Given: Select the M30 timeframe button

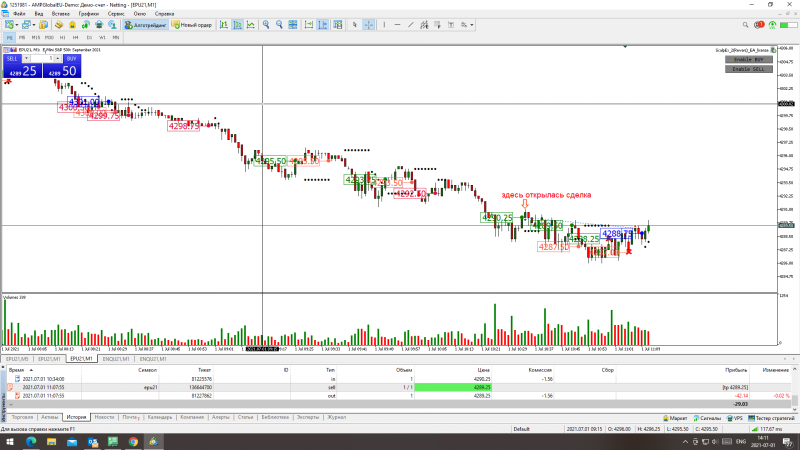Looking at the screenshot, I should click(49, 38).
